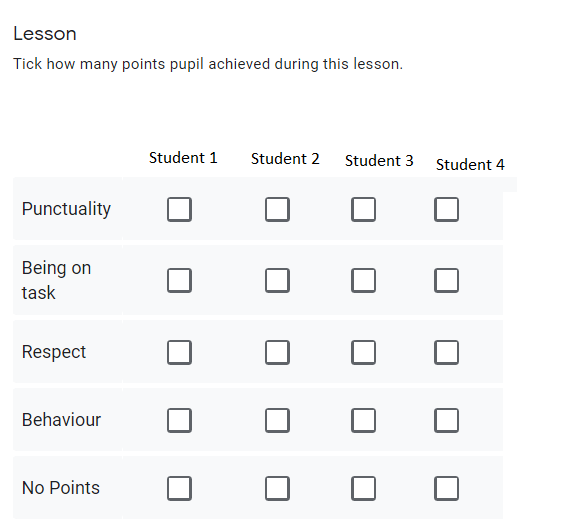Screen dimensions: 570x522
Task: Check Being on task for Student 3
Action: point(364,280)
